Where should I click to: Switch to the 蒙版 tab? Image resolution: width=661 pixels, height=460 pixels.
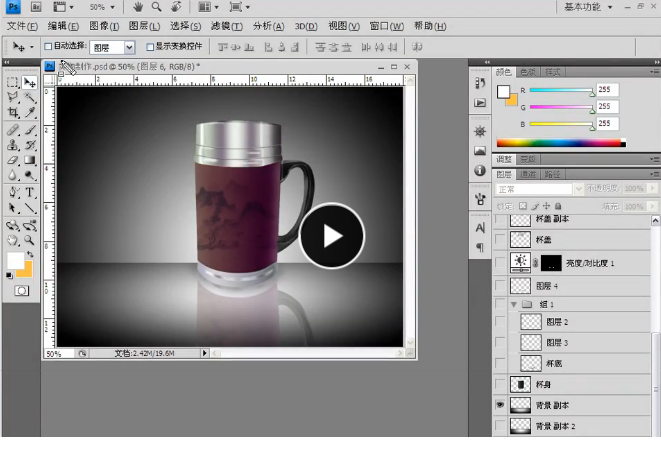pos(527,159)
